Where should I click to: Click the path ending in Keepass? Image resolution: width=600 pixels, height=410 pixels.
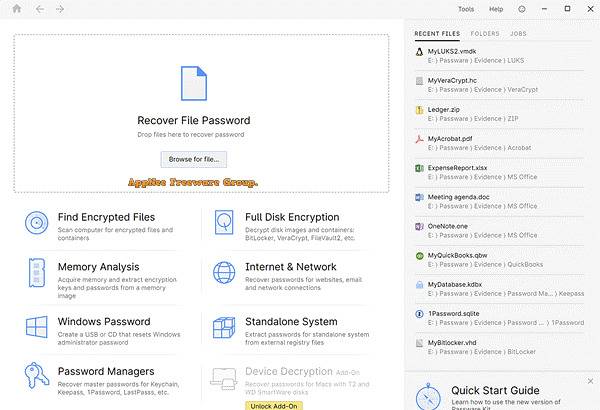click(x=506, y=294)
